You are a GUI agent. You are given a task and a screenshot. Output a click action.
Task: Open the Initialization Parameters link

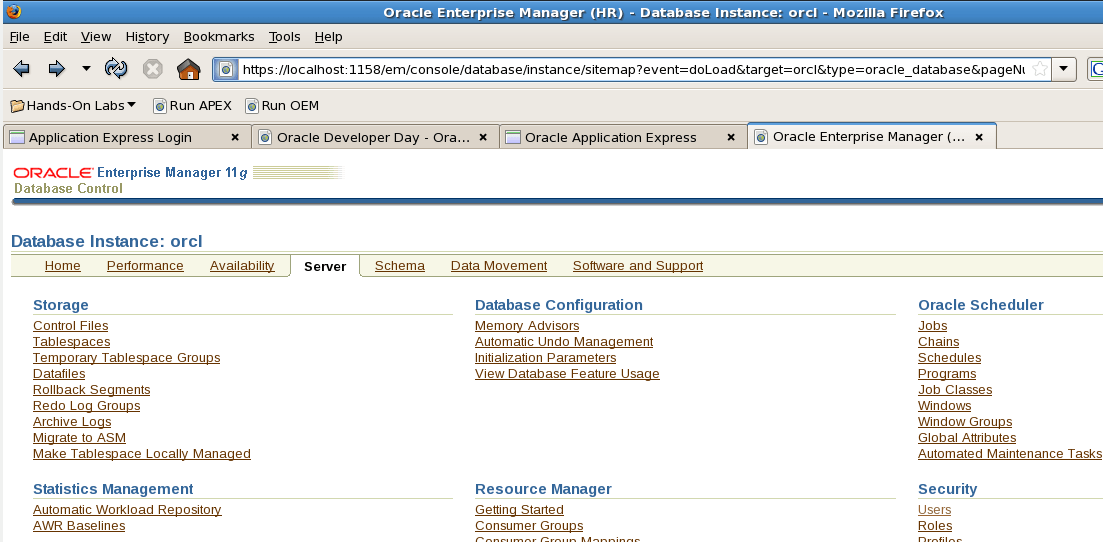click(545, 358)
